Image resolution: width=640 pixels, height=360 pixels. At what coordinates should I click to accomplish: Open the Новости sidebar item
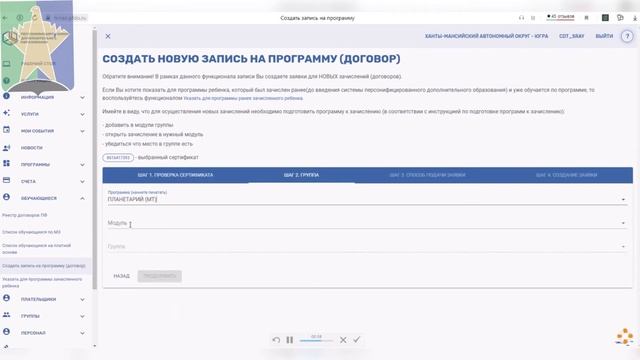(x=31, y=148)
